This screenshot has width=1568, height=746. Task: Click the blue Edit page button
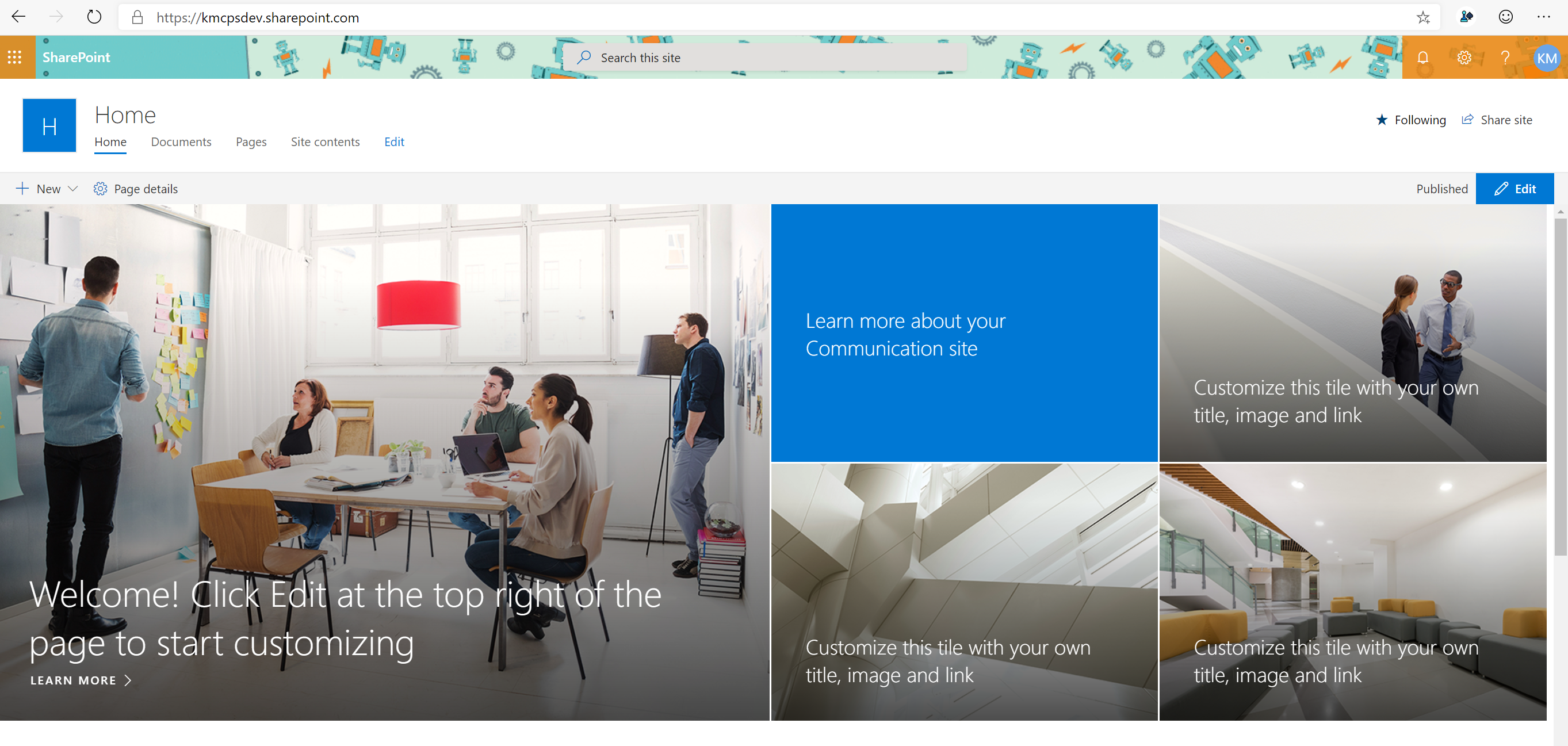(1515, 189)
